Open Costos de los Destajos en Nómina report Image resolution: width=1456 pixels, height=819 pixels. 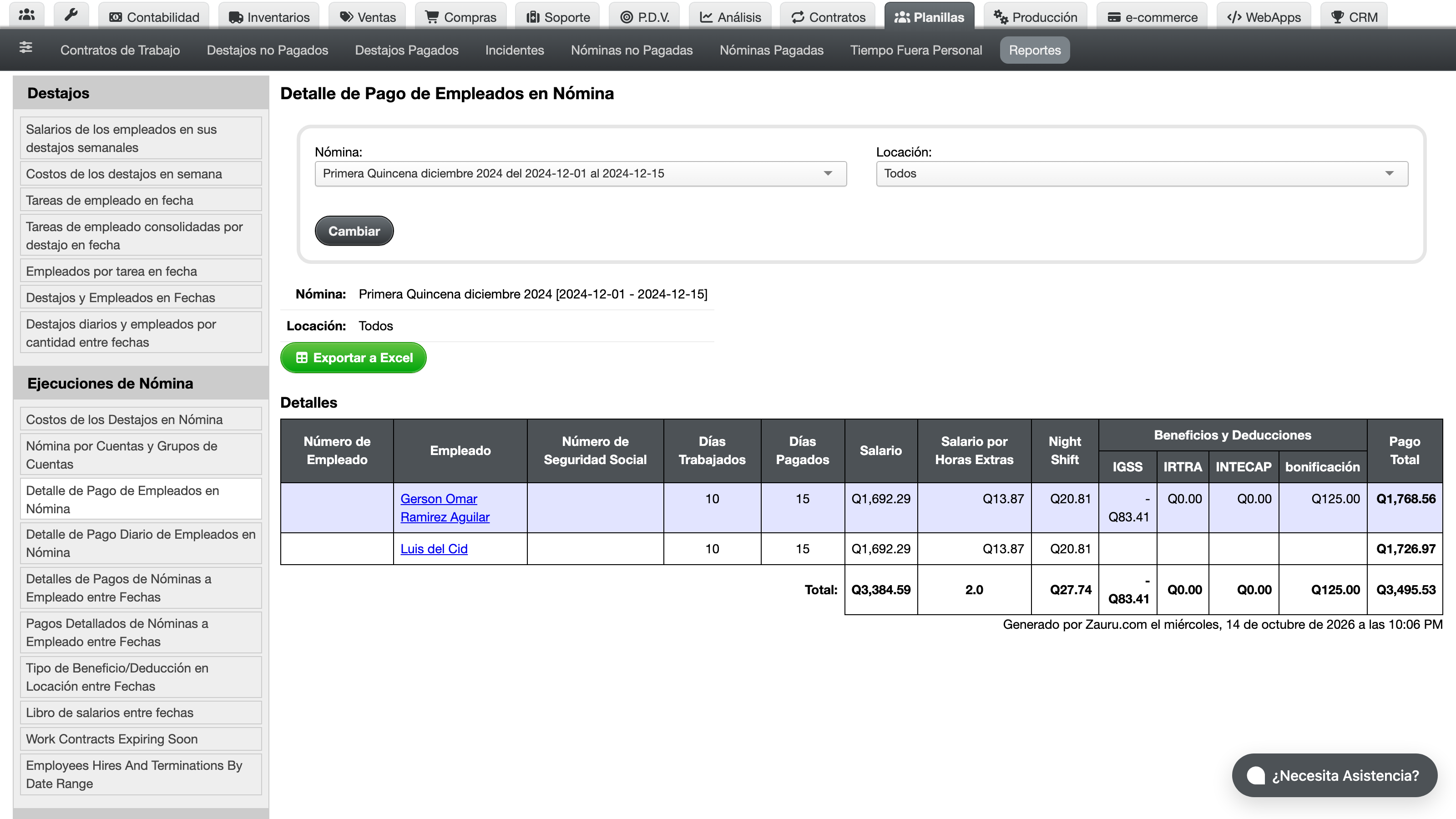[141, 420]
